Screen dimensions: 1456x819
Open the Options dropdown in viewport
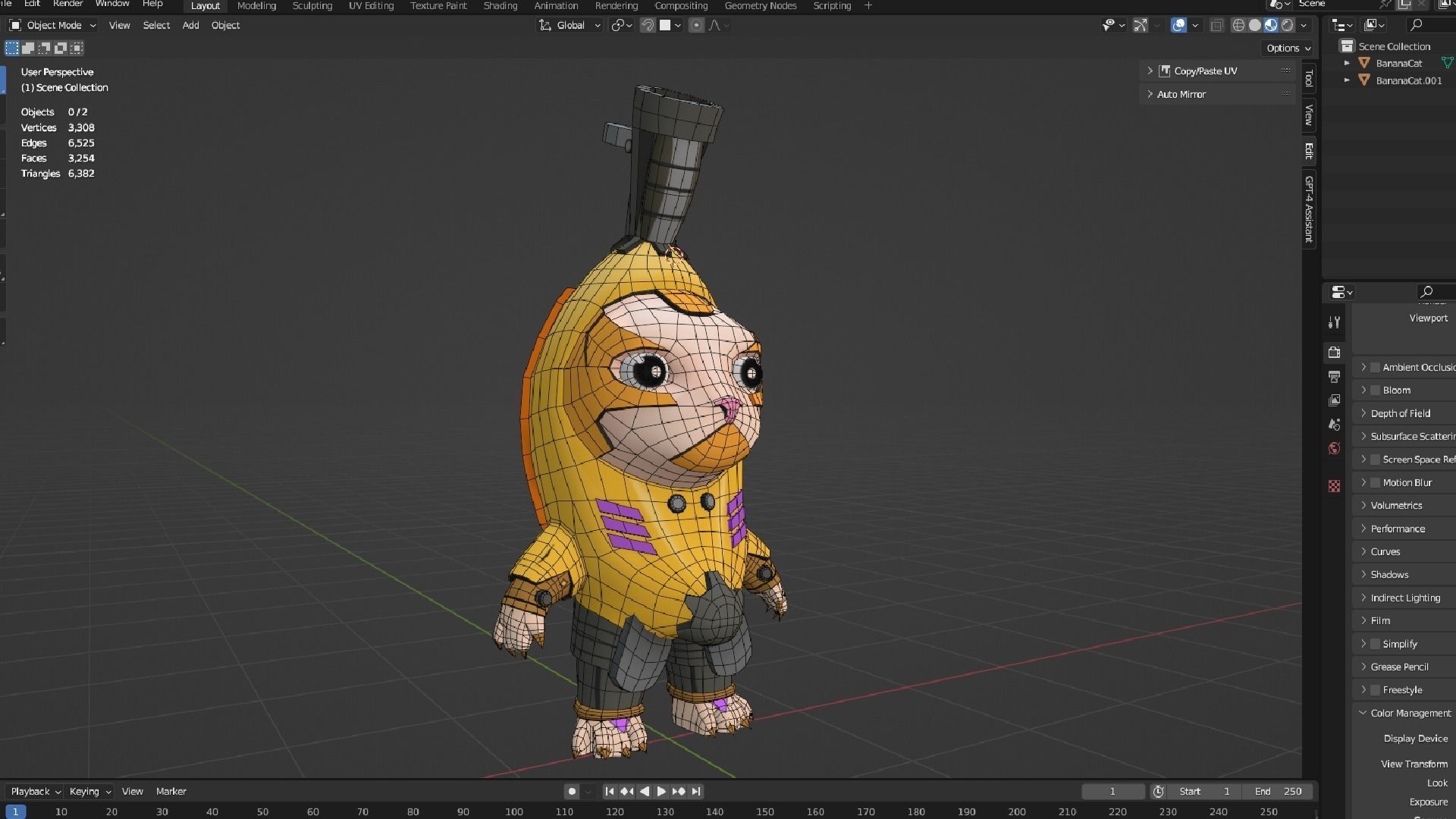1288,48
